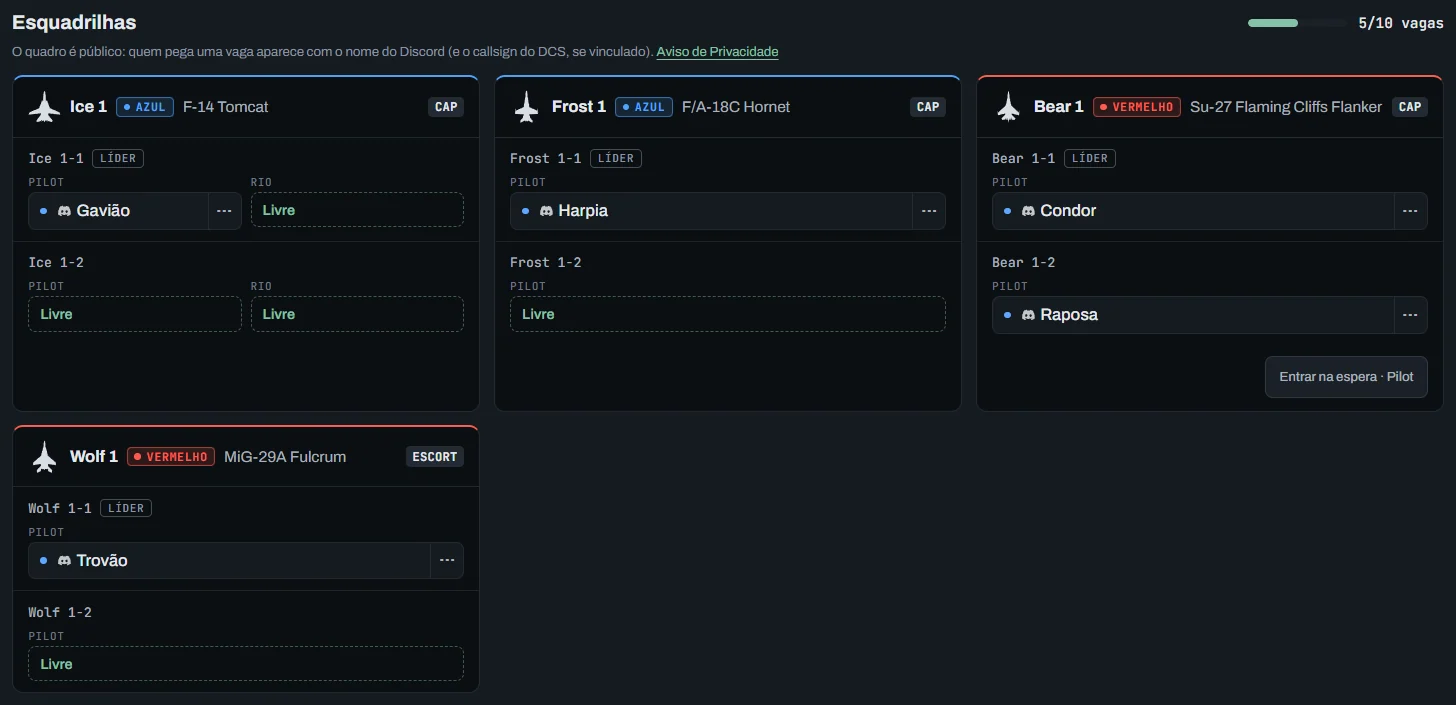
Task: Click the vagas progress bar
Action: point(1297,23)
